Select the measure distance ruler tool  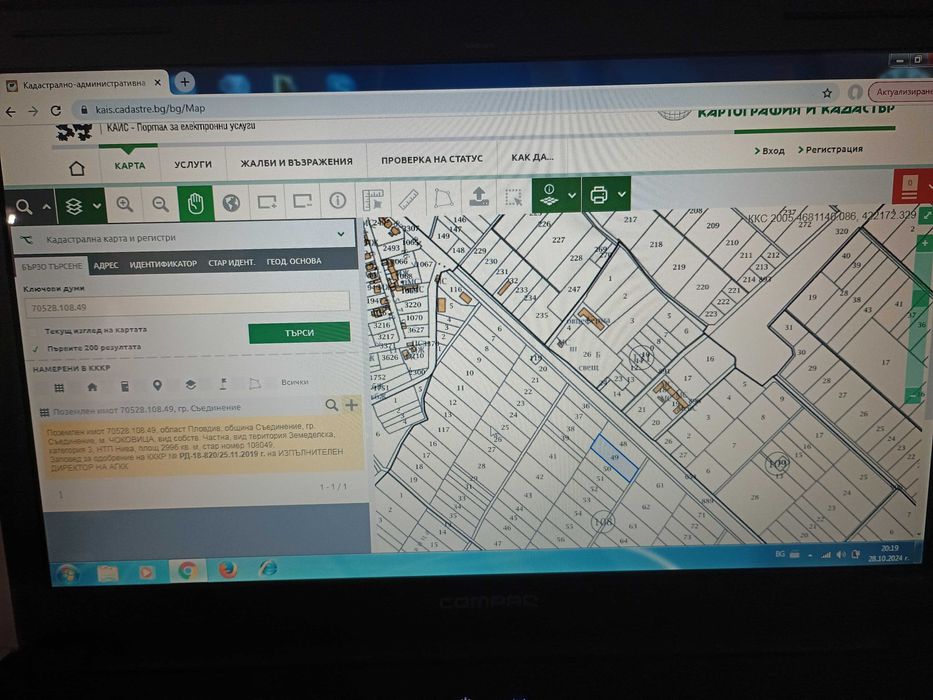pos(408,199)
